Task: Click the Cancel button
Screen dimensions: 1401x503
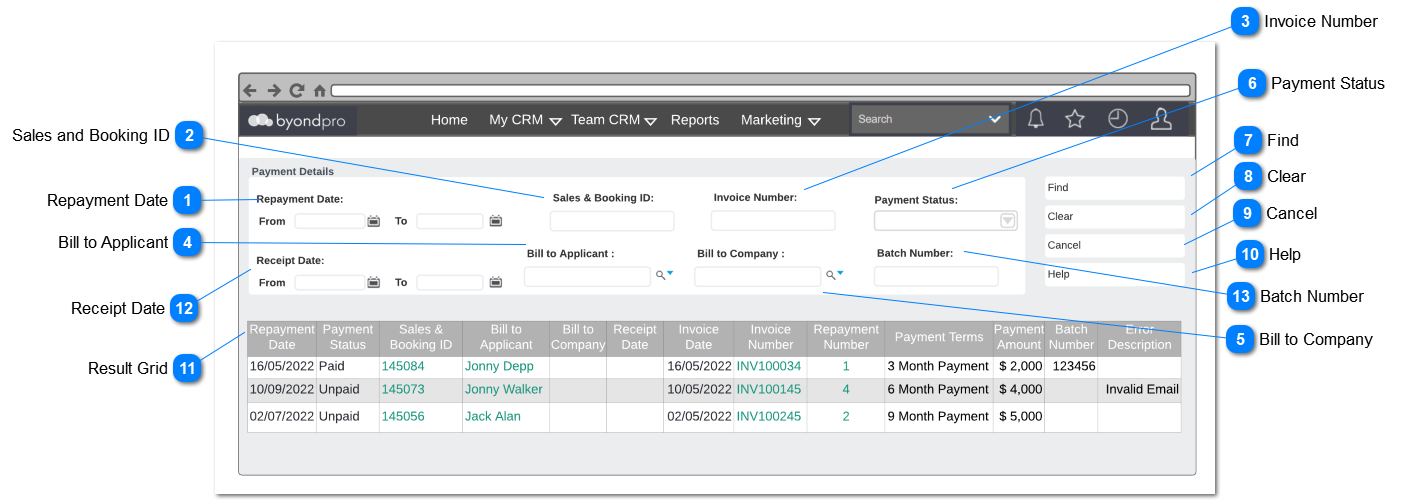Action: [x=1115, y=246]
